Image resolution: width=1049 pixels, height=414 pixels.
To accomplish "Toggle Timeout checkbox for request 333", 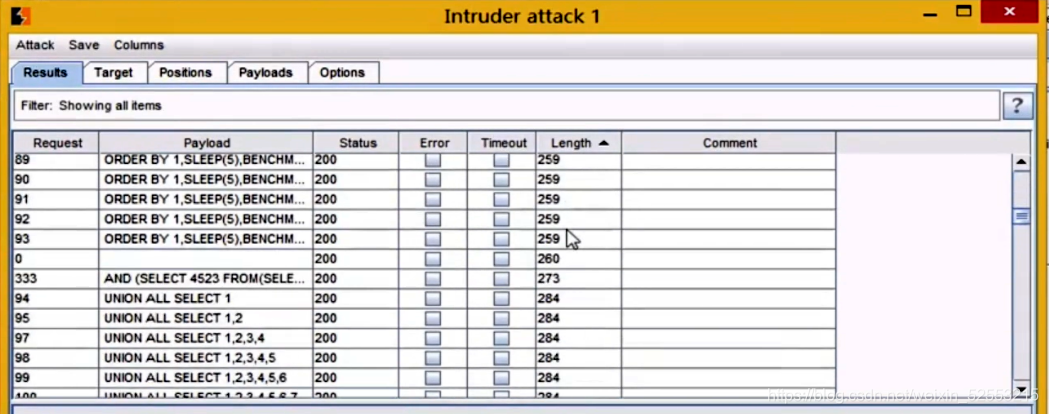I will 501,278.
